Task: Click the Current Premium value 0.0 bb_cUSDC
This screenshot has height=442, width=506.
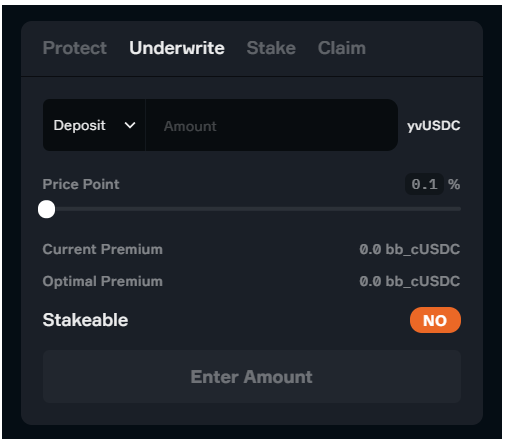Action: point(410,249)
